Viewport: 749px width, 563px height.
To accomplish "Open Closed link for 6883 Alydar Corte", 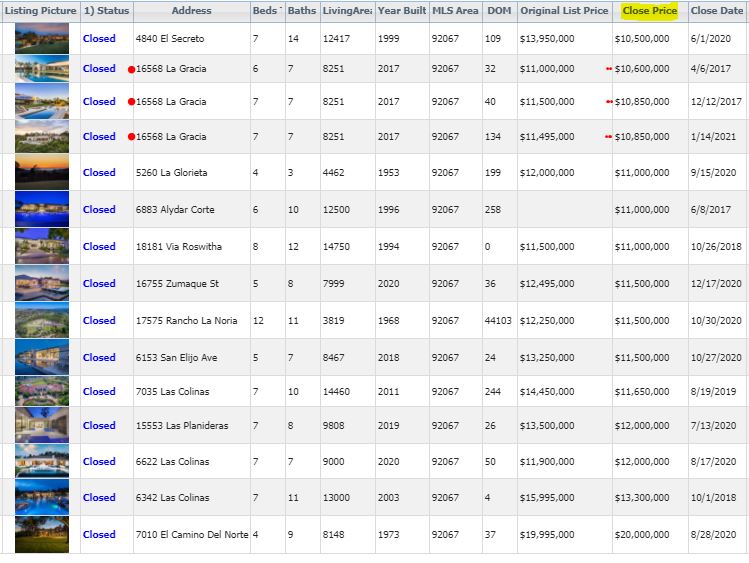I will (x=99, y=210).
